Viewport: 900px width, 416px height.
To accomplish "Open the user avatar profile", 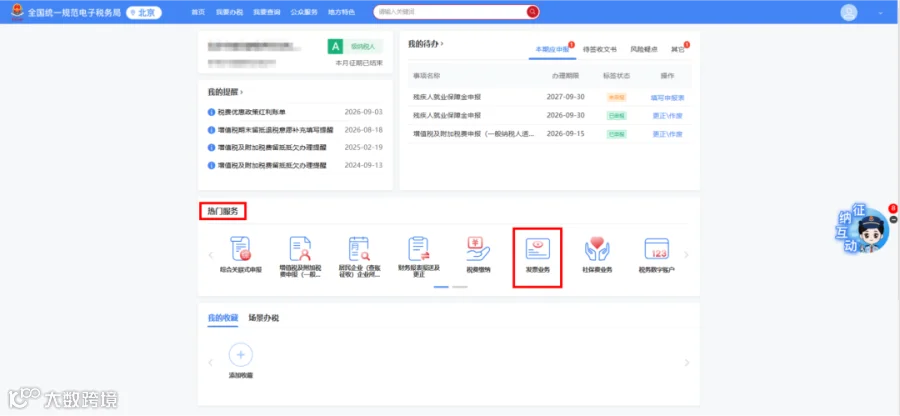I will point(848,13).
